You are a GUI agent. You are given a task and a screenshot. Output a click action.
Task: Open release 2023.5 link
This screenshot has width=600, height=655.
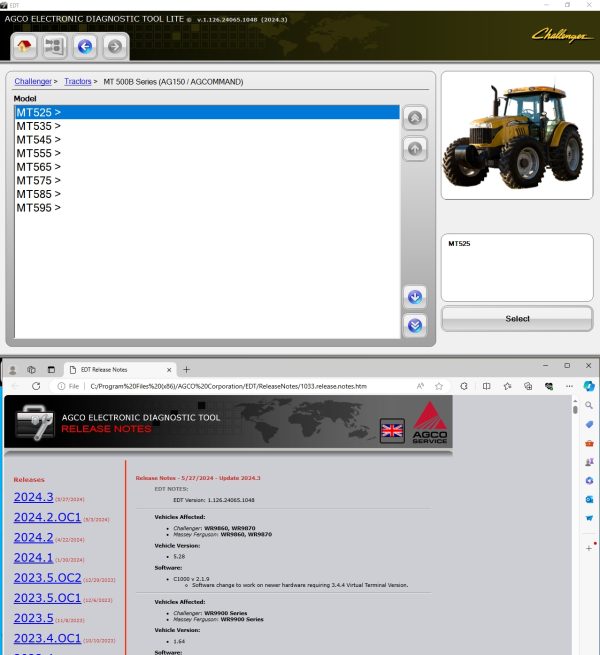pyautogui.click(x=33, y=618)
